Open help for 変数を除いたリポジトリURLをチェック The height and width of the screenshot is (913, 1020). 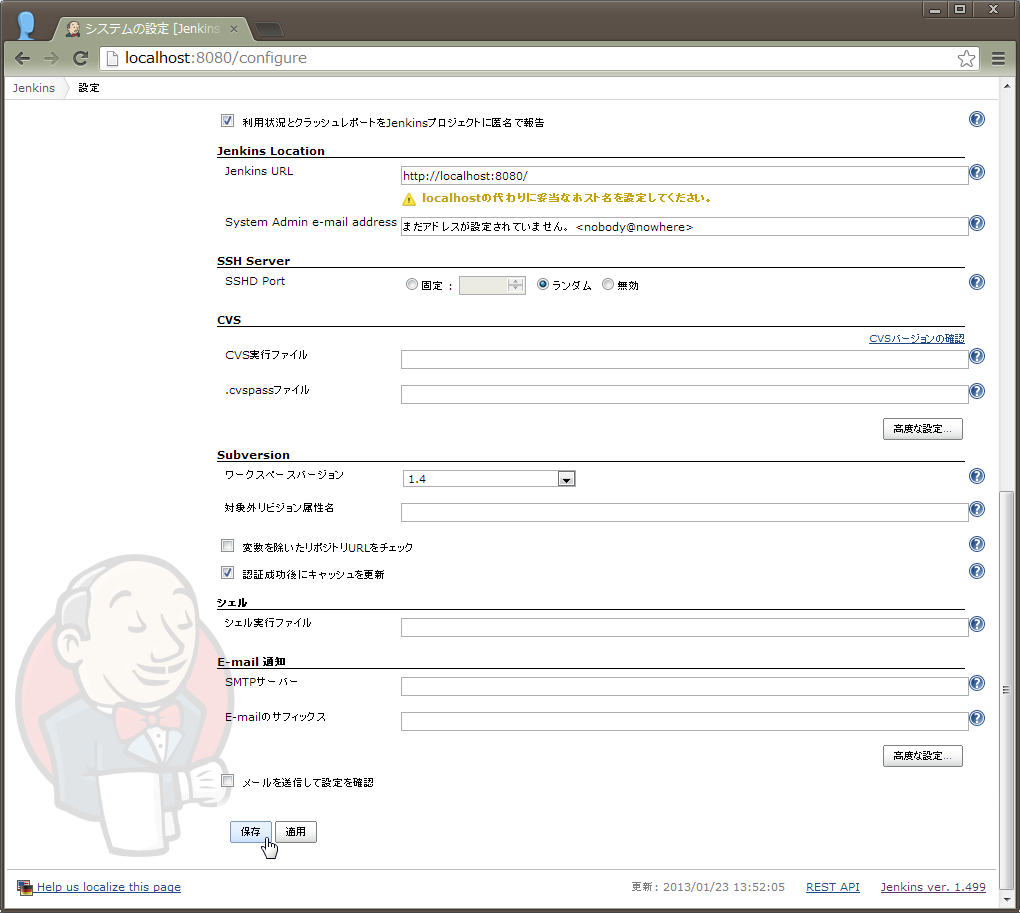pos(976,544)
